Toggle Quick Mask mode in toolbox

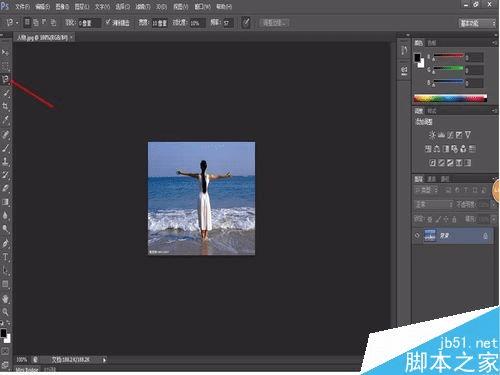point(5,351)
